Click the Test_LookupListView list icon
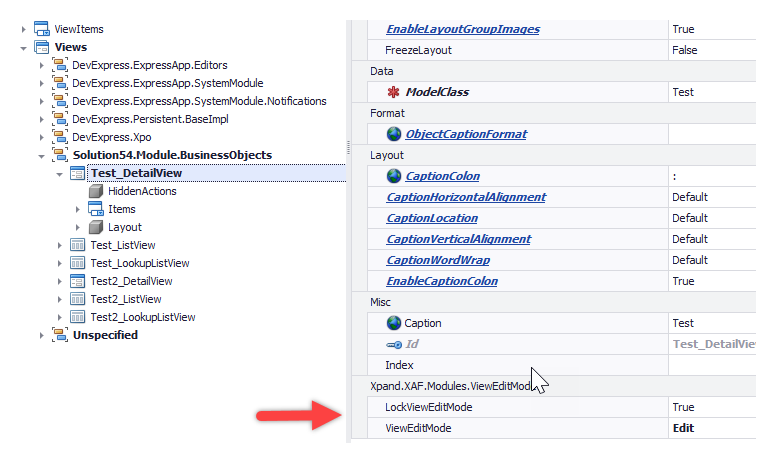 tap(78, 263)
